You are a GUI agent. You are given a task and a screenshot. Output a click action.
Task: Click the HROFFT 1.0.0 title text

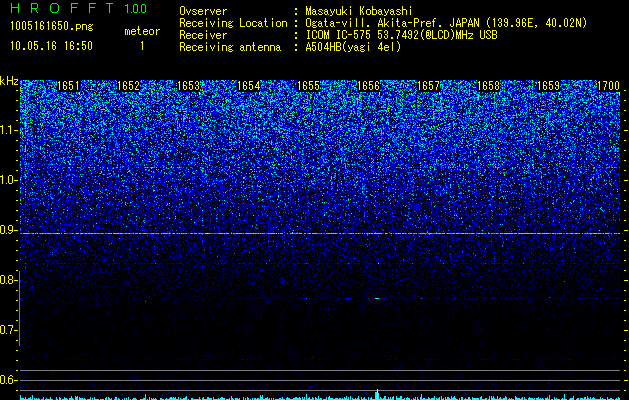click(78, 8)
